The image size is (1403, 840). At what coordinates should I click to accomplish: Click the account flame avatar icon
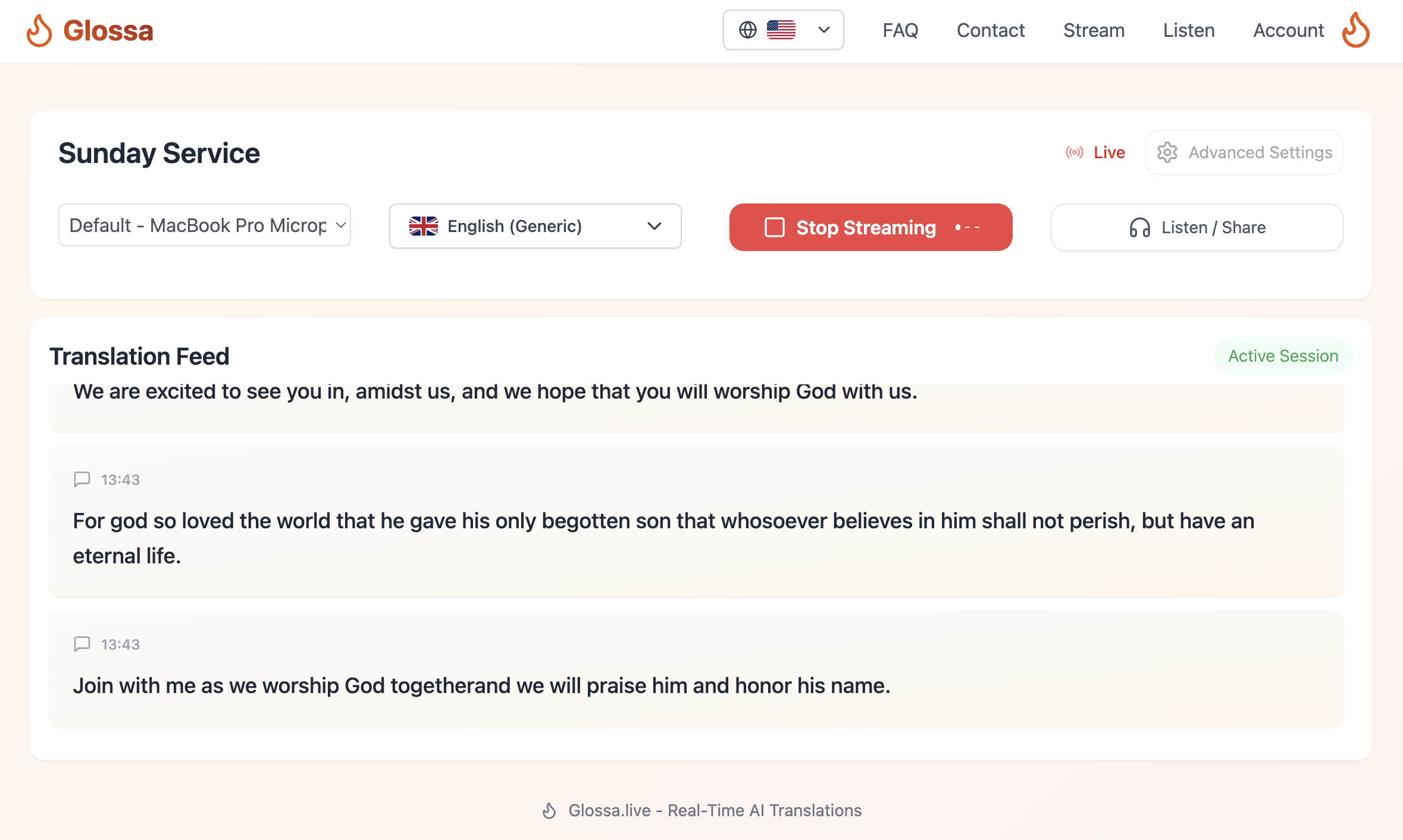(x=1355, y=30)
